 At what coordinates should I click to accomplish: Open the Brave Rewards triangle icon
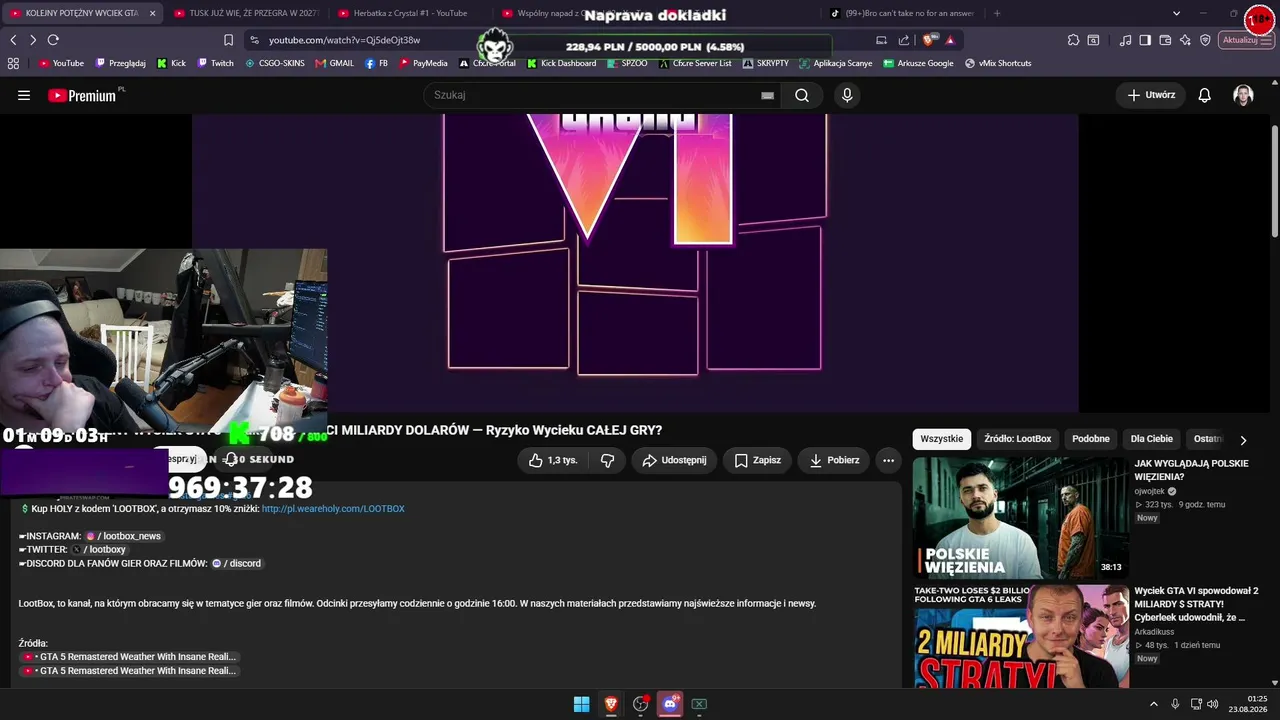click(x=950, y=40)
